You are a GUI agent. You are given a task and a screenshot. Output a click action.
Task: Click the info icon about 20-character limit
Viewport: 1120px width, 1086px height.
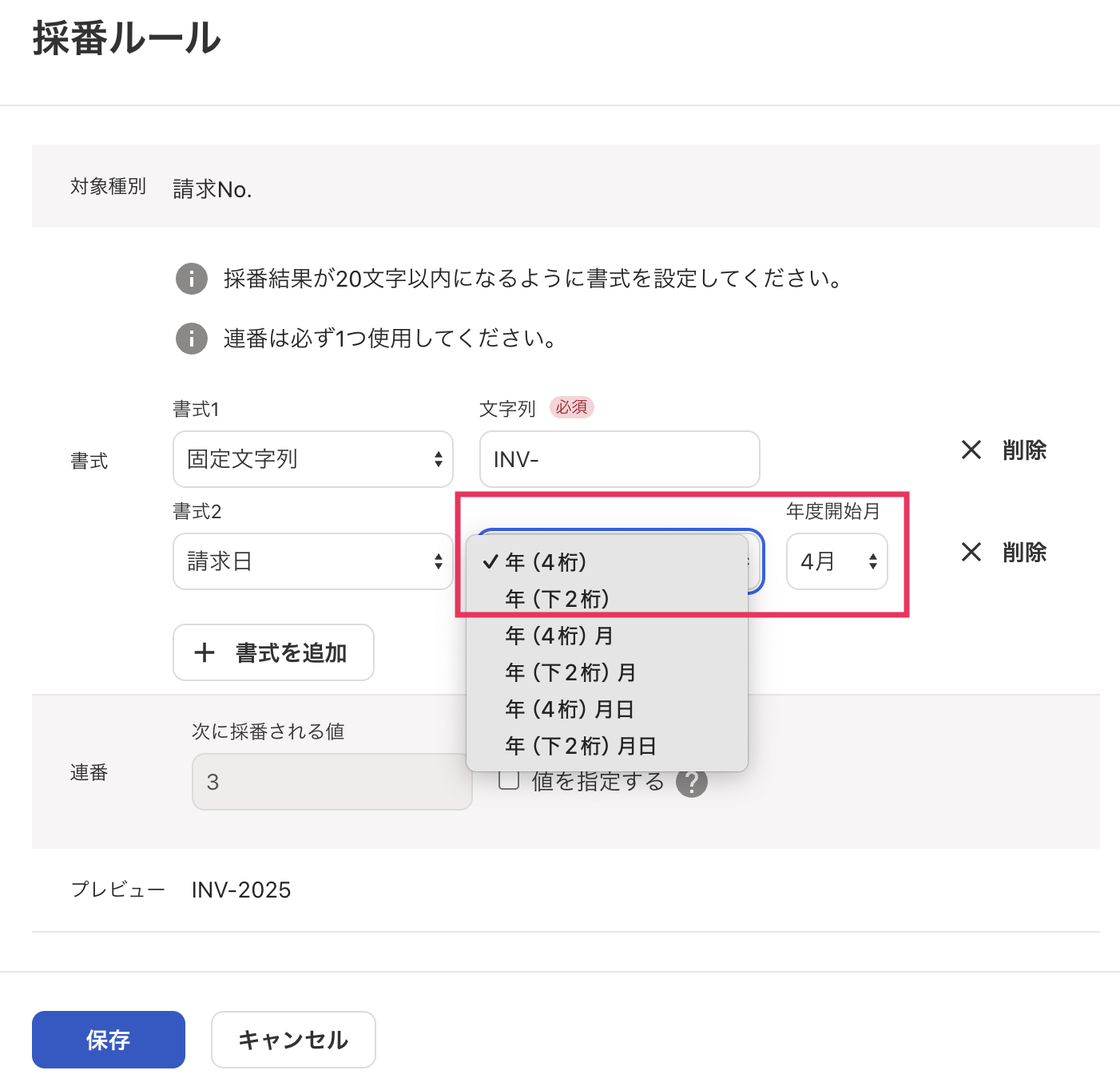191,279
